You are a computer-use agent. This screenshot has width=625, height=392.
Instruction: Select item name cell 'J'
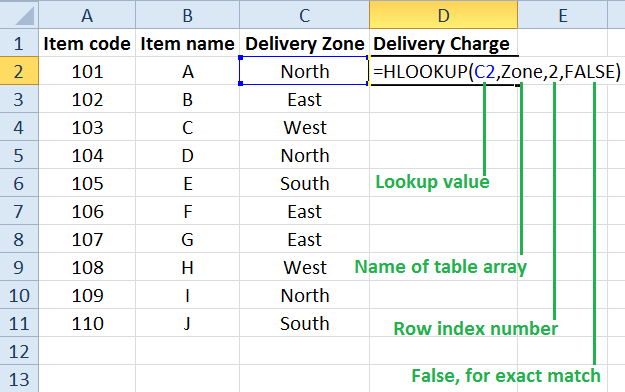coord(187,323)
